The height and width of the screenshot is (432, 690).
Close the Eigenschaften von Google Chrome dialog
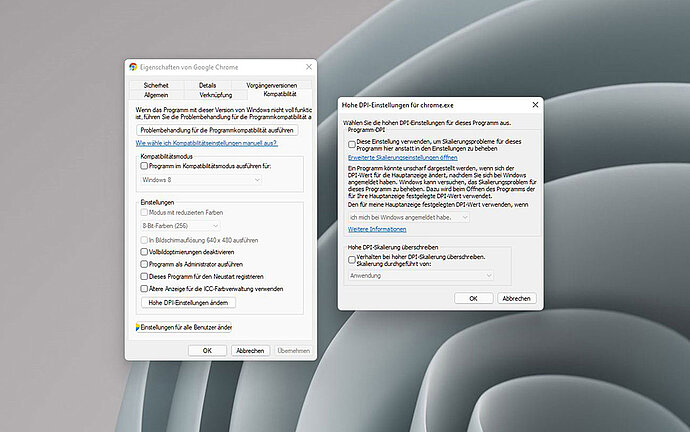(309, 67)
